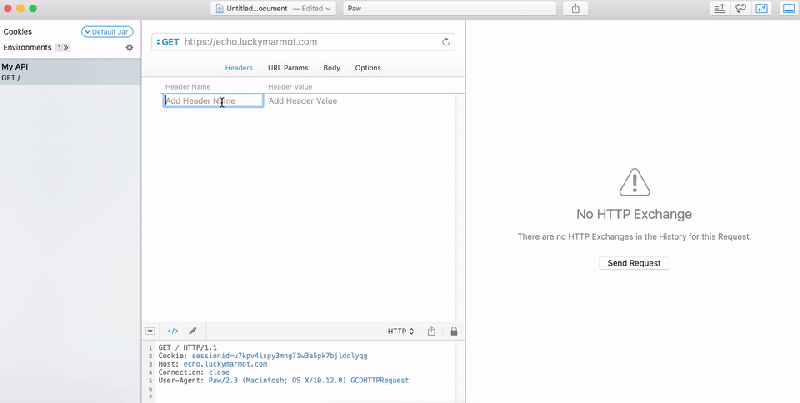Click the refresh icon in URL bar
800x403 pixels.
coord(446,42)
